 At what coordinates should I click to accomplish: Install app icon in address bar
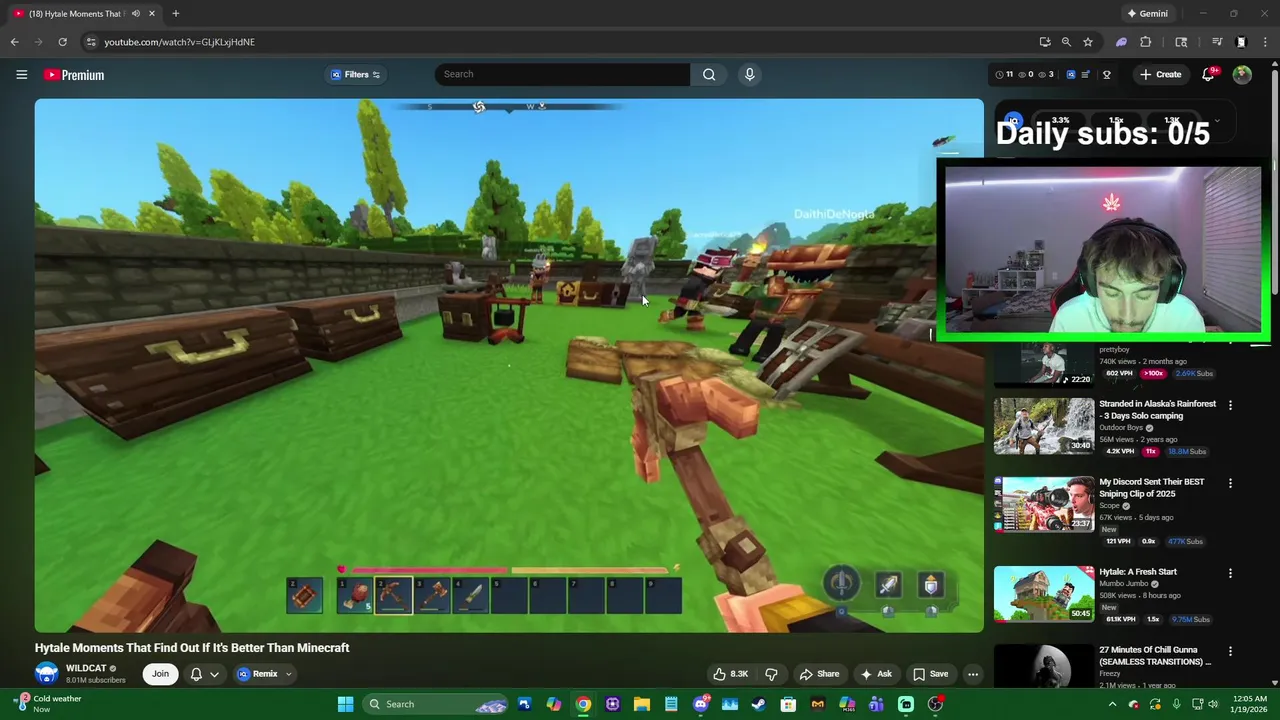click(x=1045, y=42)
